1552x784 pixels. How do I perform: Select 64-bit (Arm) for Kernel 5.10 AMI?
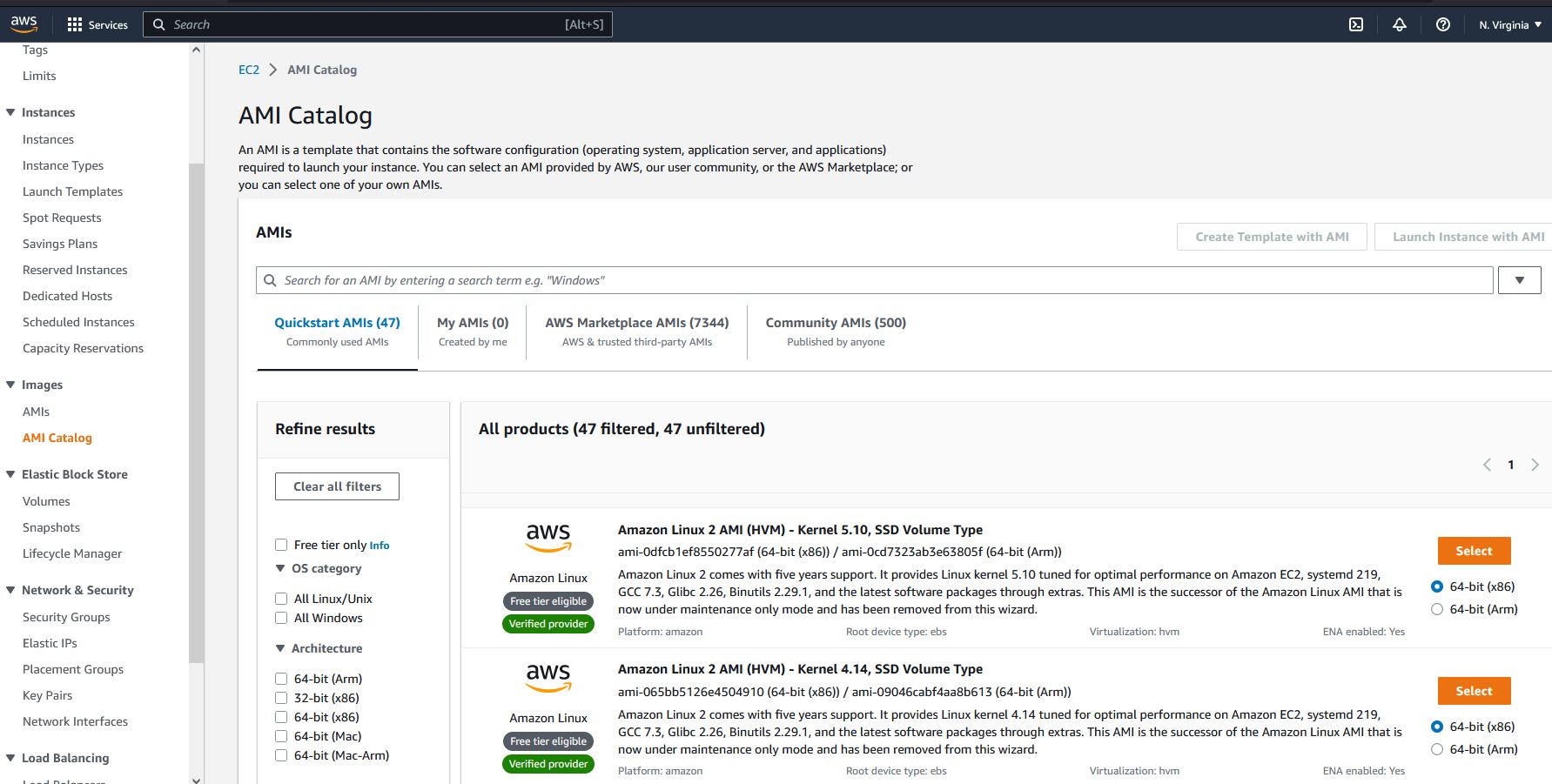pos(1437,609)
